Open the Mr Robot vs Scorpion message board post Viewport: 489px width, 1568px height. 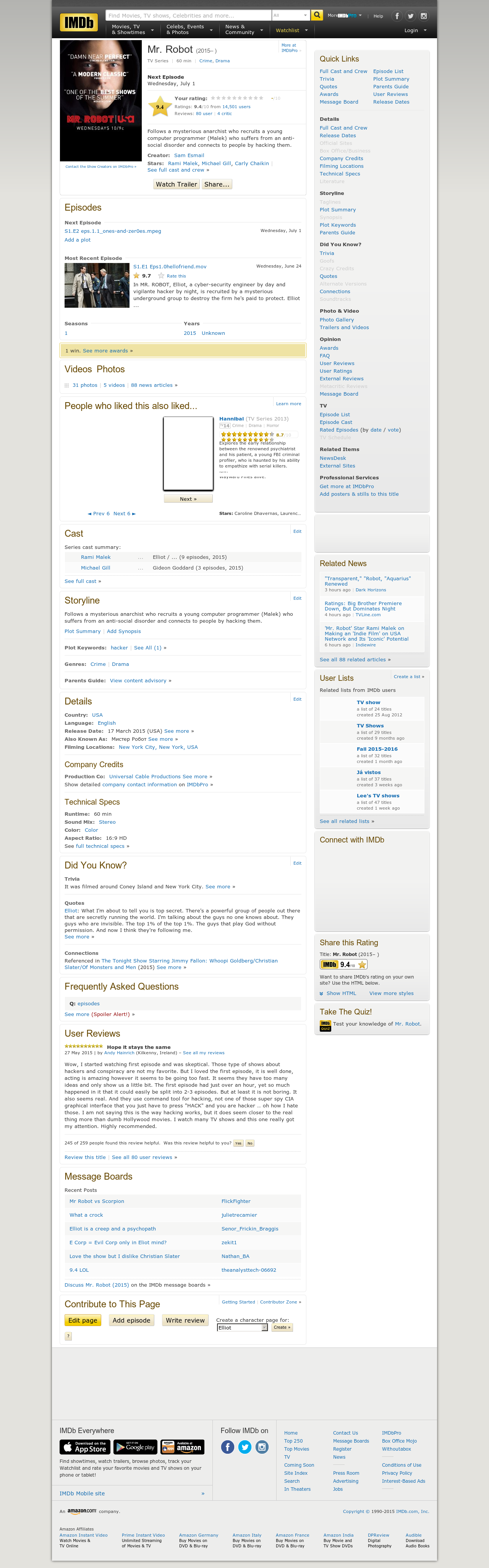[97, 1201]
